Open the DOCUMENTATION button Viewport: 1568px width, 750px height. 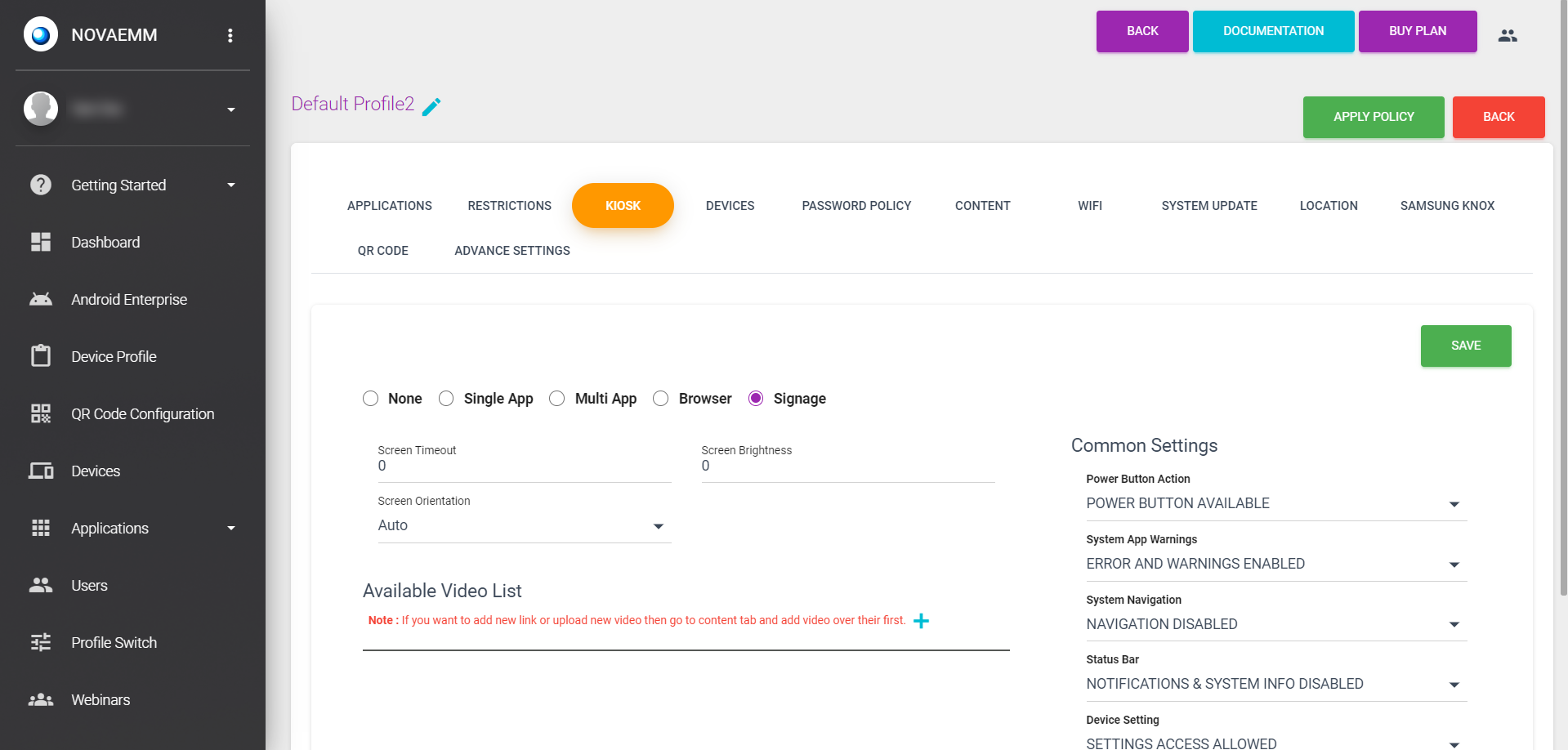point(1273,31)
